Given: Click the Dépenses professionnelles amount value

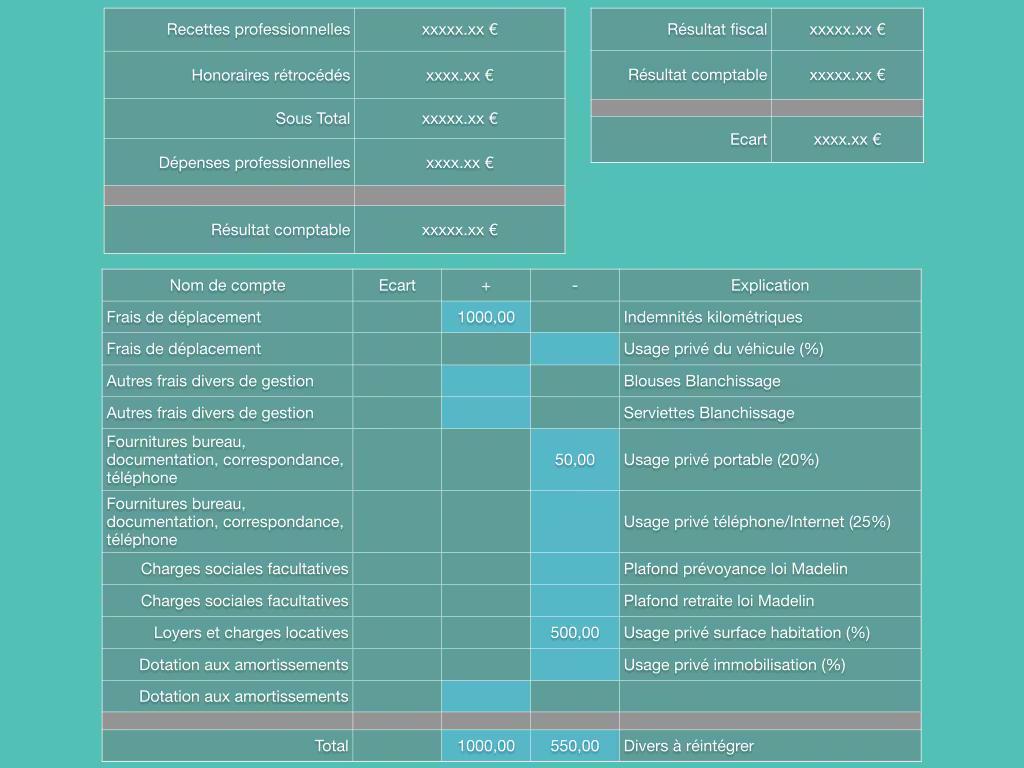Looking at the screenshot, I should coord(460,163).
